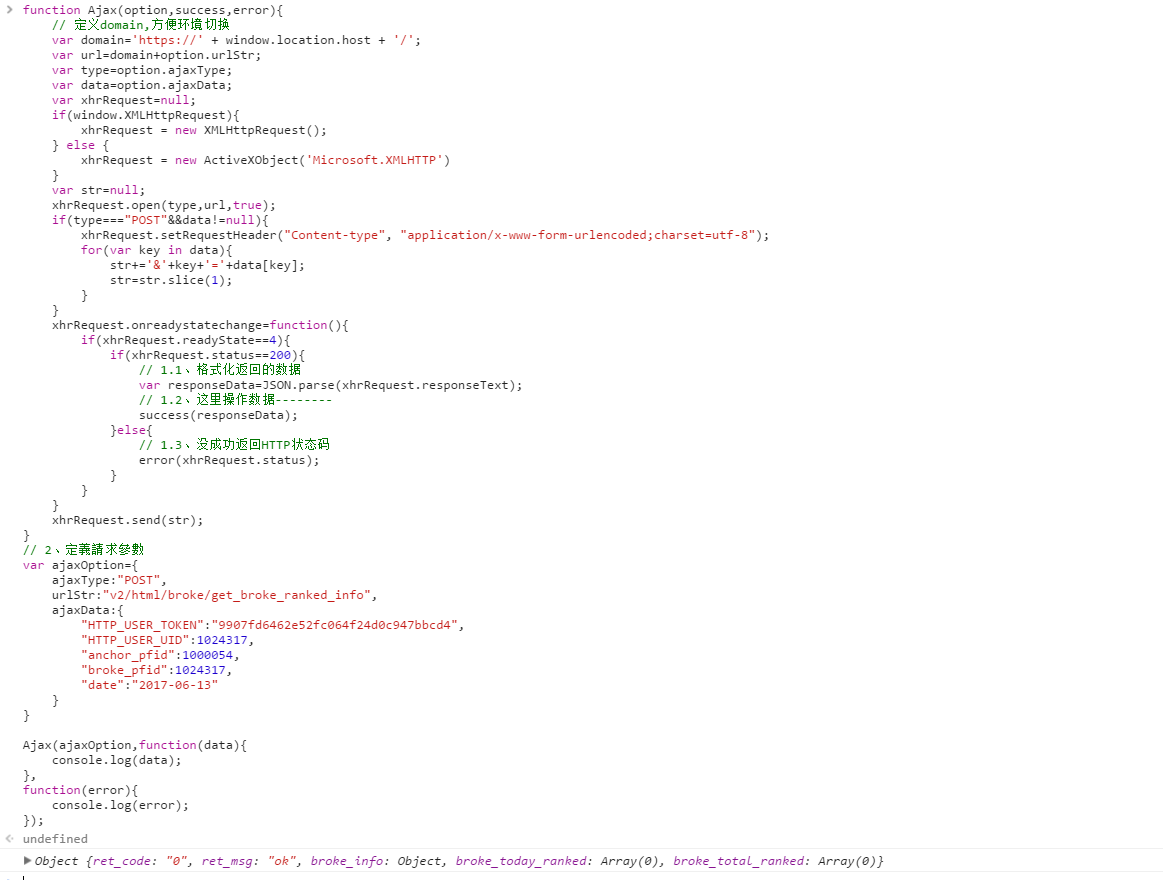This screenshot has width=1163, height=880.
Task: Click the 'xhrRequest.open(type,url,true);' line
Action: click(164, 205)
